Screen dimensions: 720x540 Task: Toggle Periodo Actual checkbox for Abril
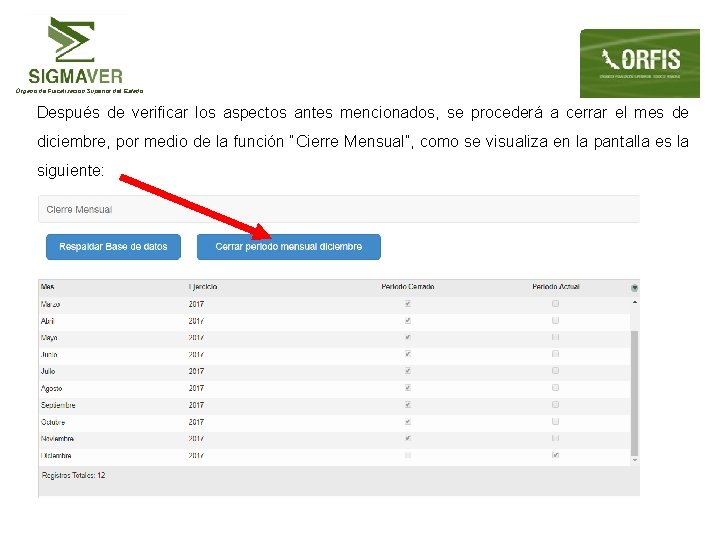point(556,321)
